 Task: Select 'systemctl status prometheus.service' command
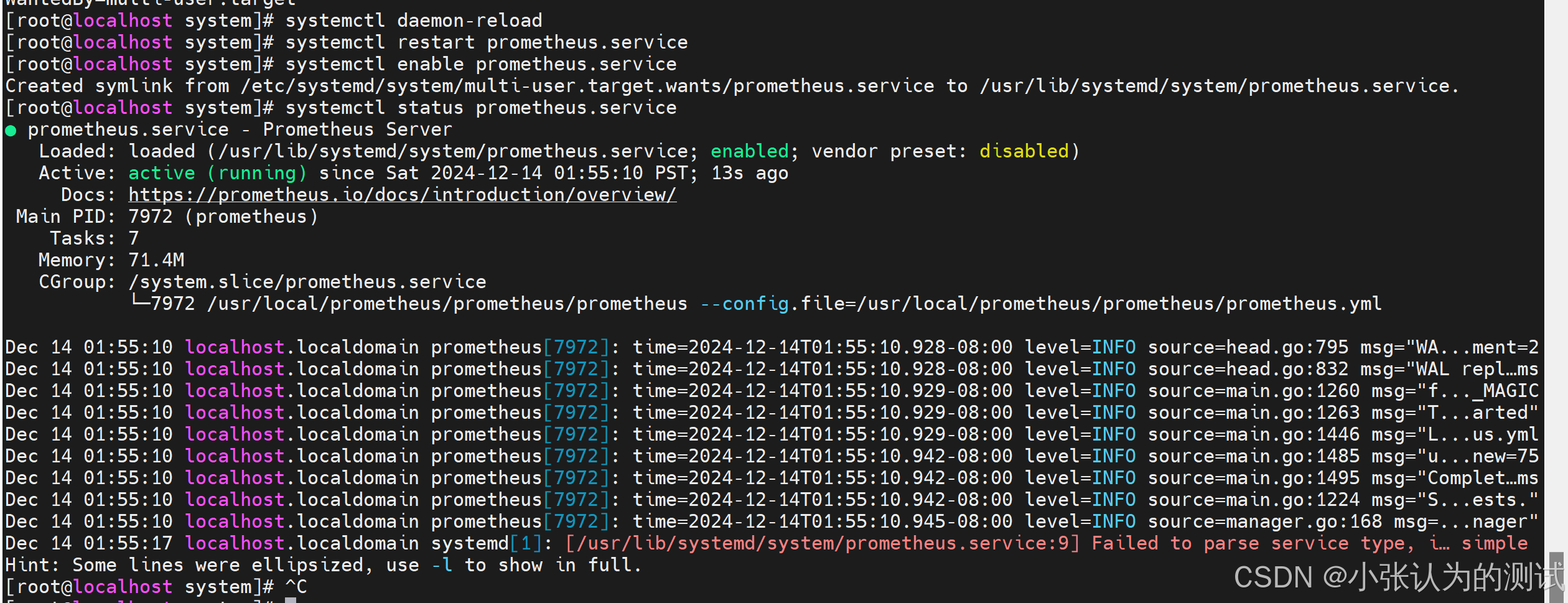click(x=481, y=108)
